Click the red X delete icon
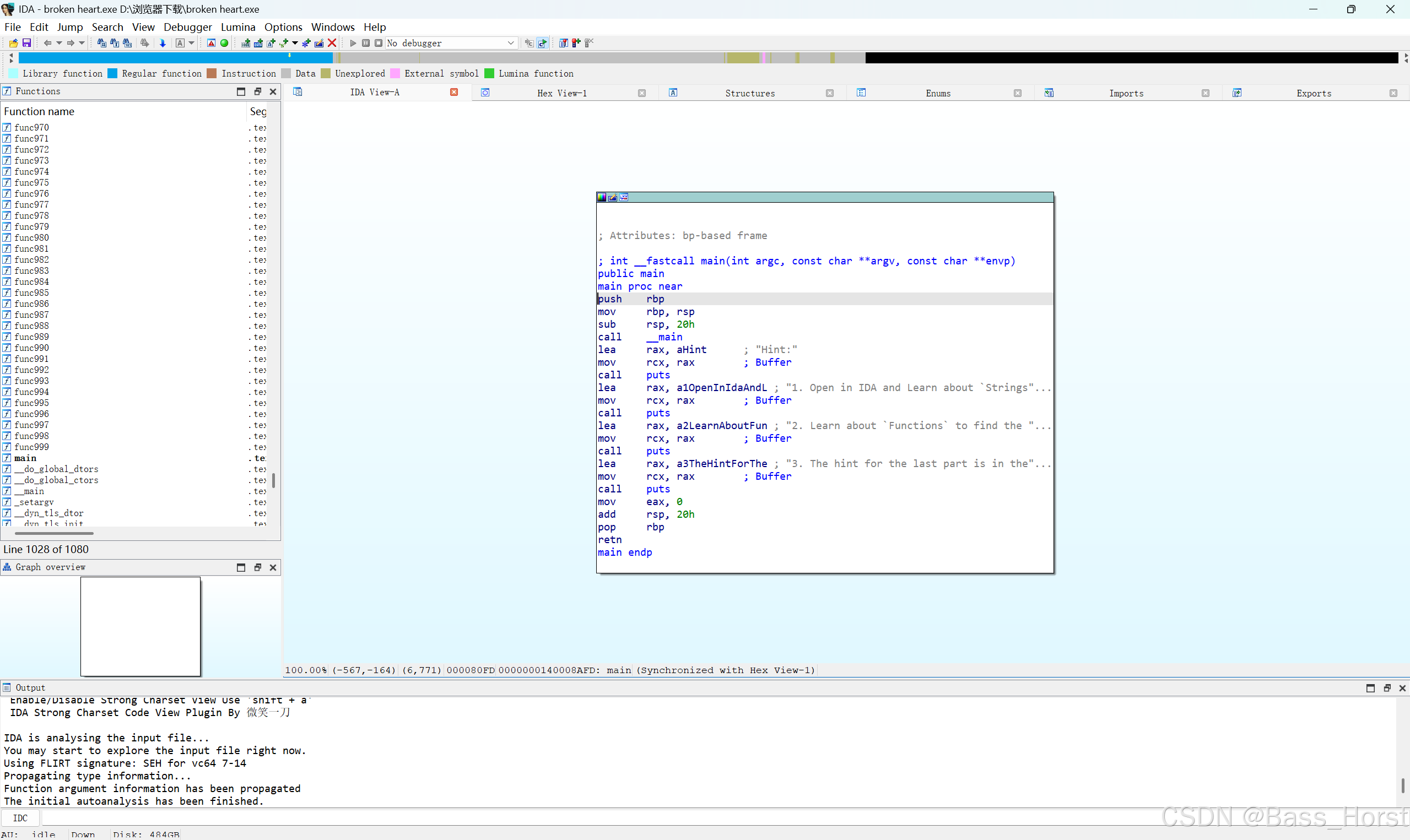Viewport: 1410px width, 840px height. [332, 43]
